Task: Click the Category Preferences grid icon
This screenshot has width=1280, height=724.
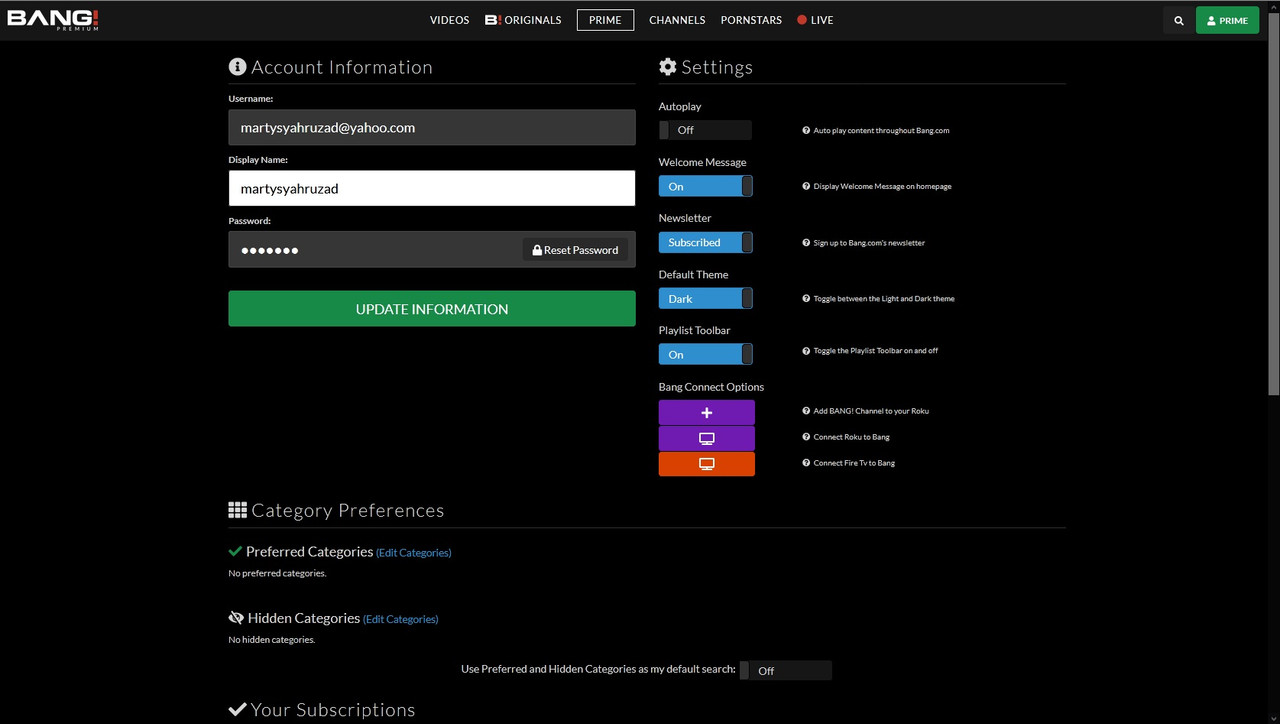Action: coord(237,510)
